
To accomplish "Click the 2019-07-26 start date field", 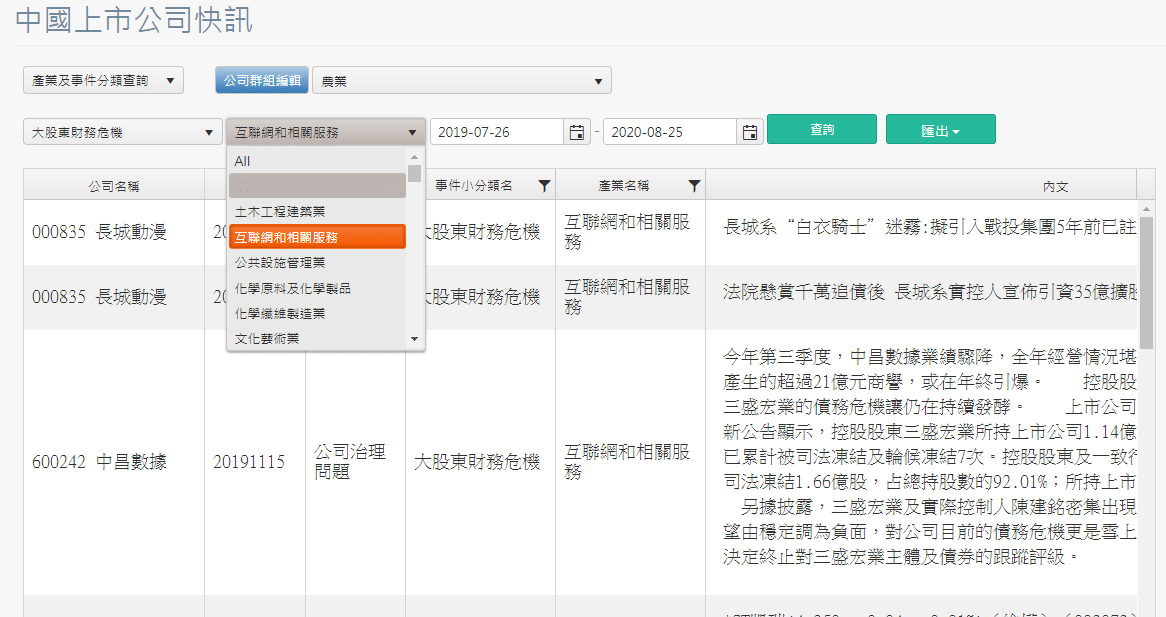I will coord(498,132).
